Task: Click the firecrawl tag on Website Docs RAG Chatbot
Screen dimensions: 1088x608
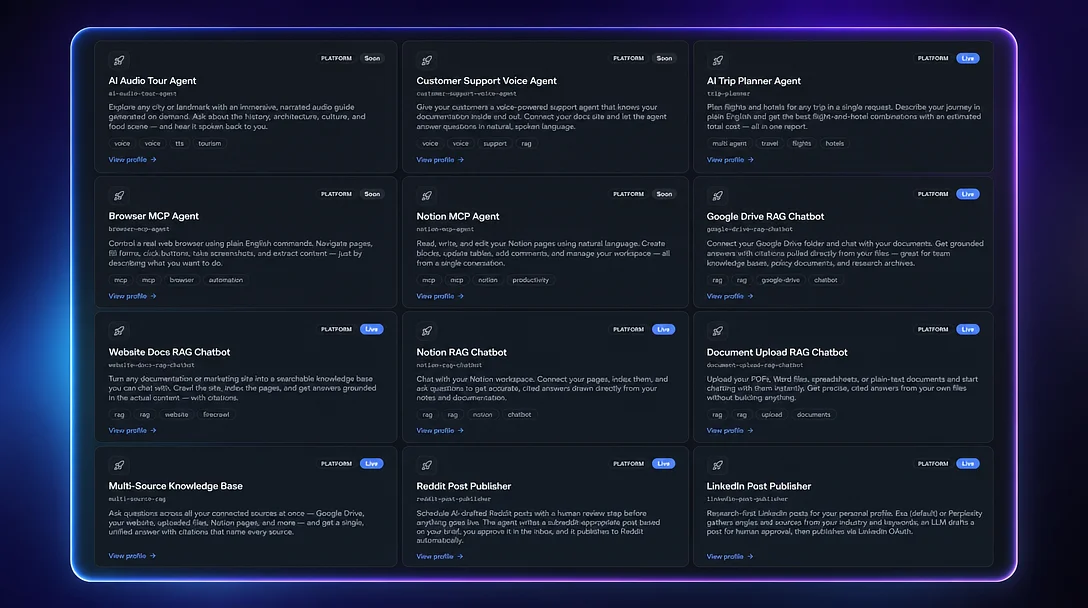Action: 216,414
